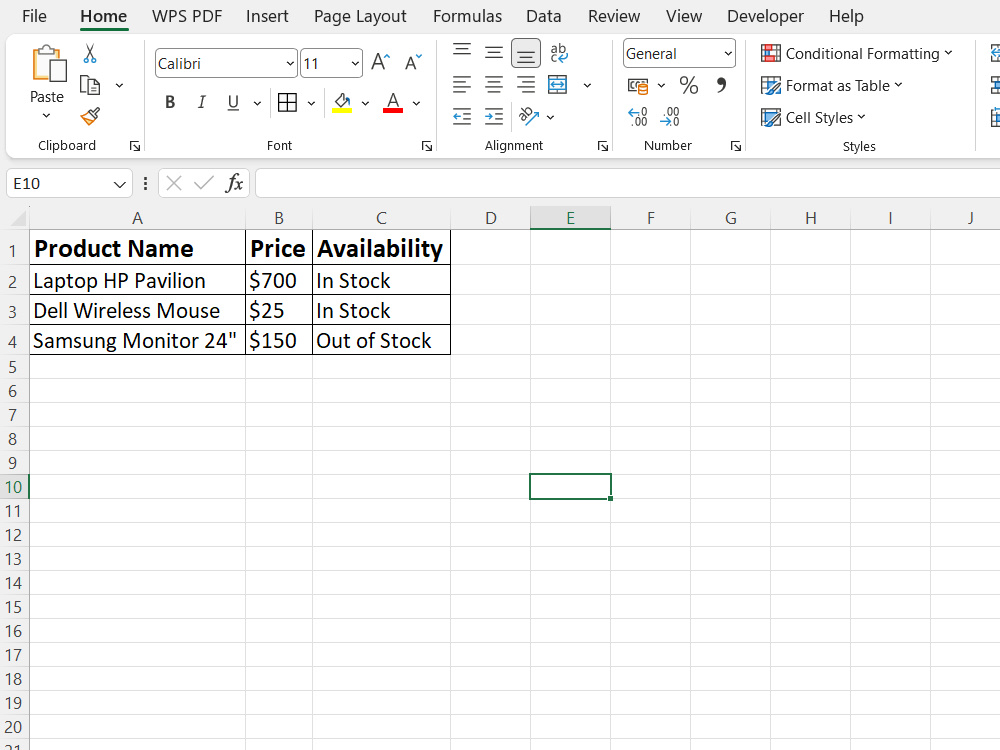Image resolution: width=1000 pixels, height=750 pixels.
Task: Open the Alignment settings dialog launcher
Action: click(603, 147)
